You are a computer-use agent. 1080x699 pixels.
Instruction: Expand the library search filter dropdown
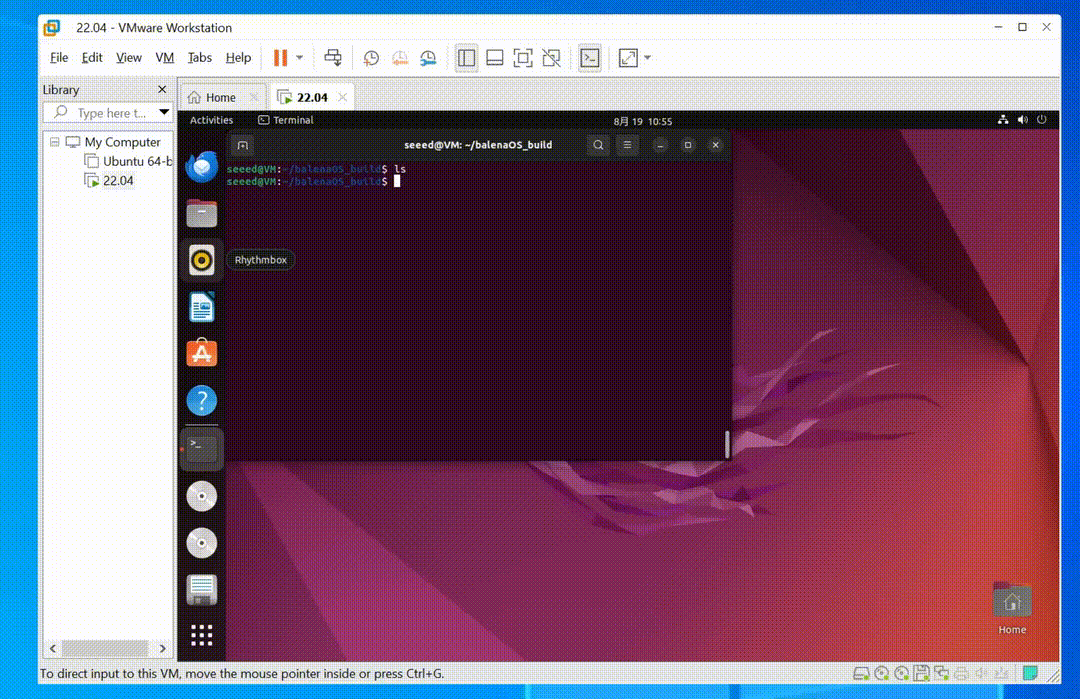click(164, 113)
